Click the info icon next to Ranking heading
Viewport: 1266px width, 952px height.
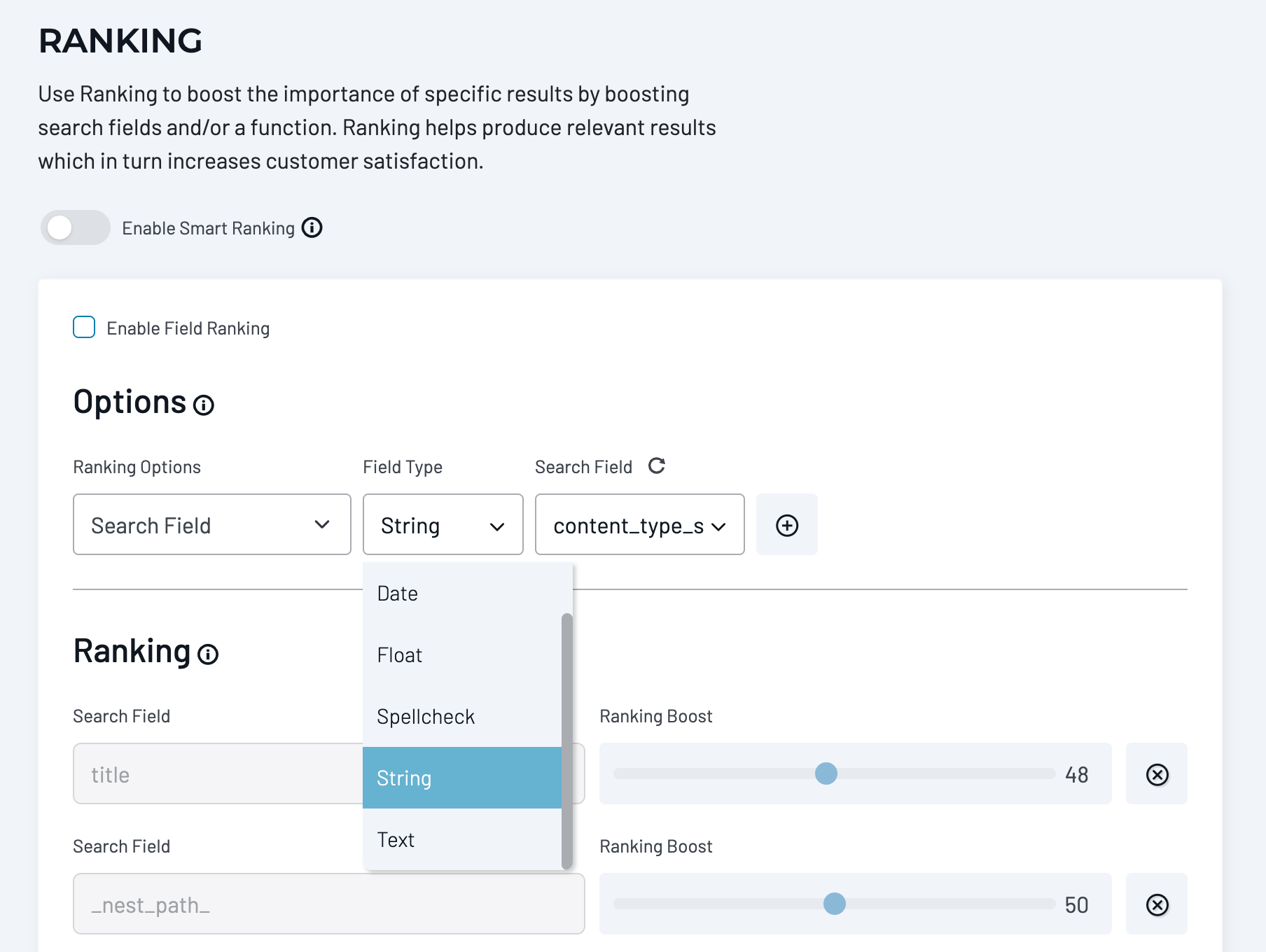[x=208, y=654]
